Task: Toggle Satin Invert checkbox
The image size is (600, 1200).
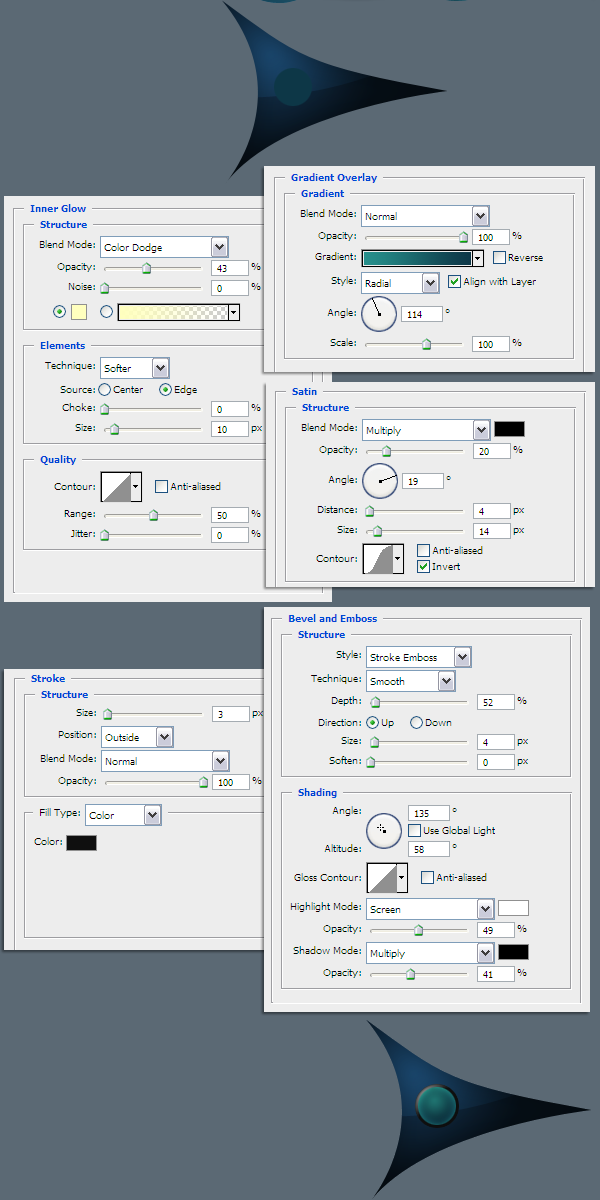Action: (424, 567)
